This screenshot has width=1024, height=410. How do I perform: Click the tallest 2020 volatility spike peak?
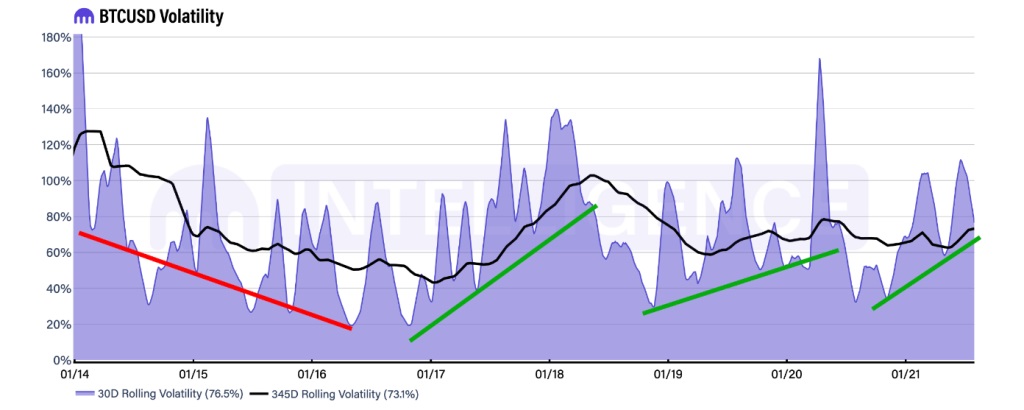819,60
